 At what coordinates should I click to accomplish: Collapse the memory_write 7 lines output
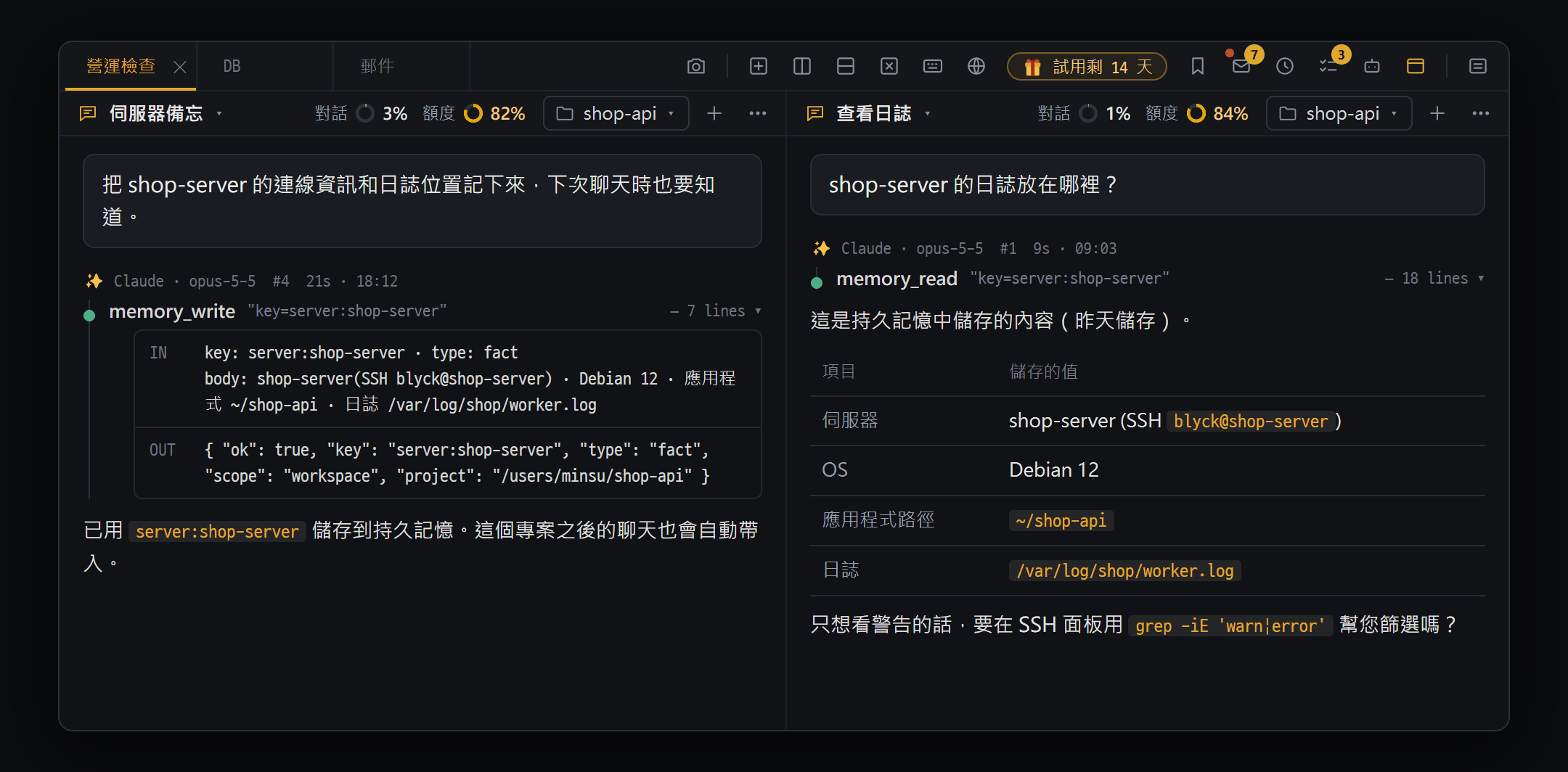(715, 311)
